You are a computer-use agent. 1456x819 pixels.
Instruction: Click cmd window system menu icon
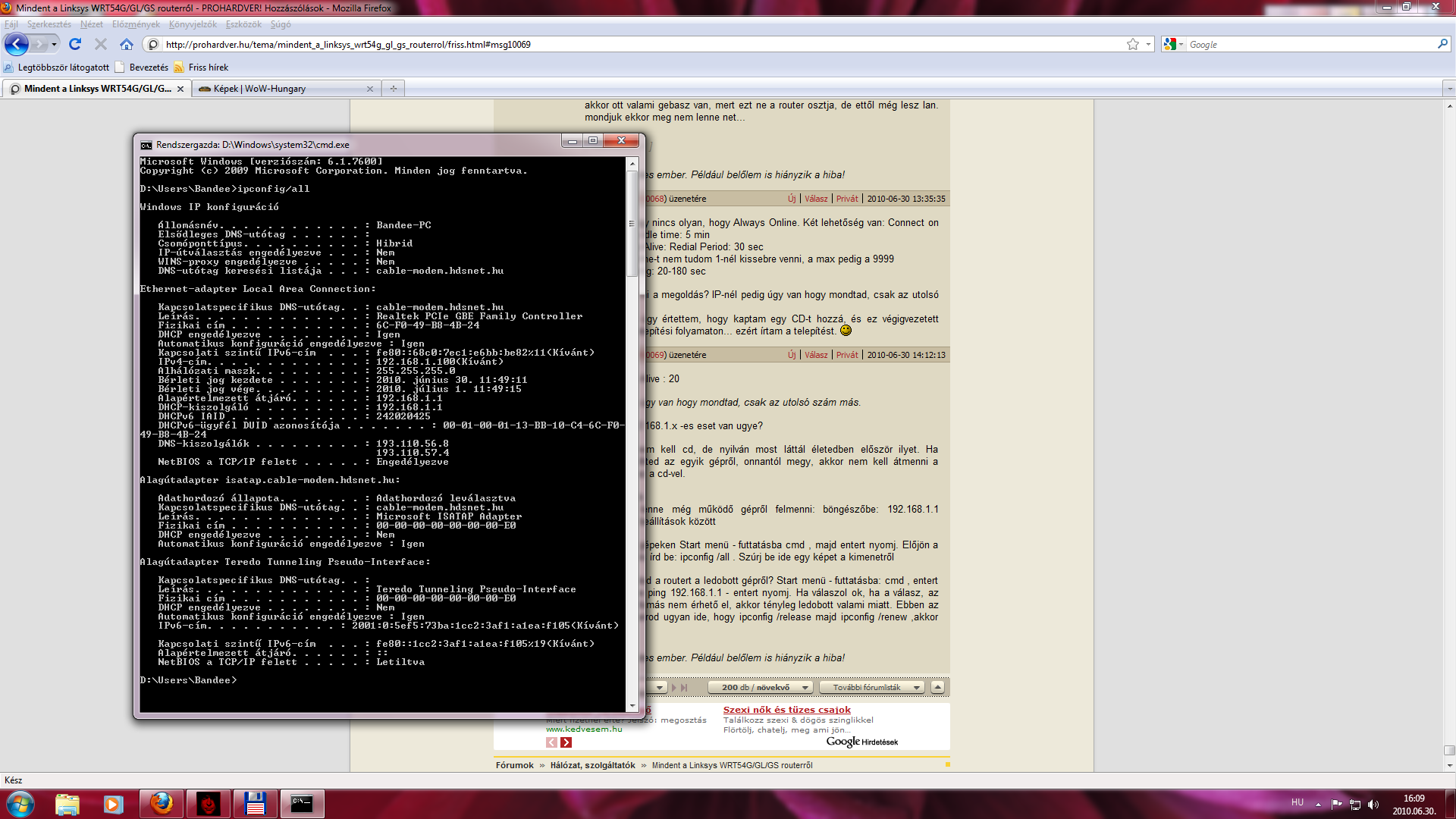(x=146, y=145)
